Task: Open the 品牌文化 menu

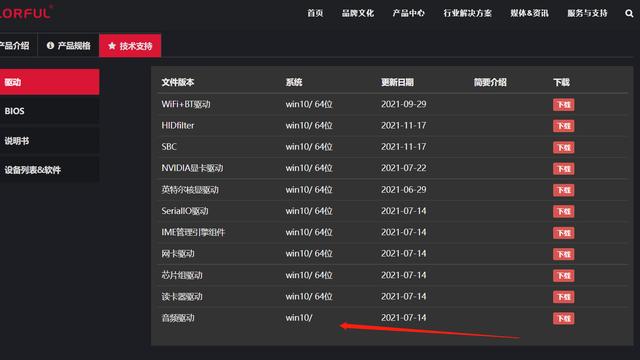Action: pyautogui.click(x=358, y=13)
